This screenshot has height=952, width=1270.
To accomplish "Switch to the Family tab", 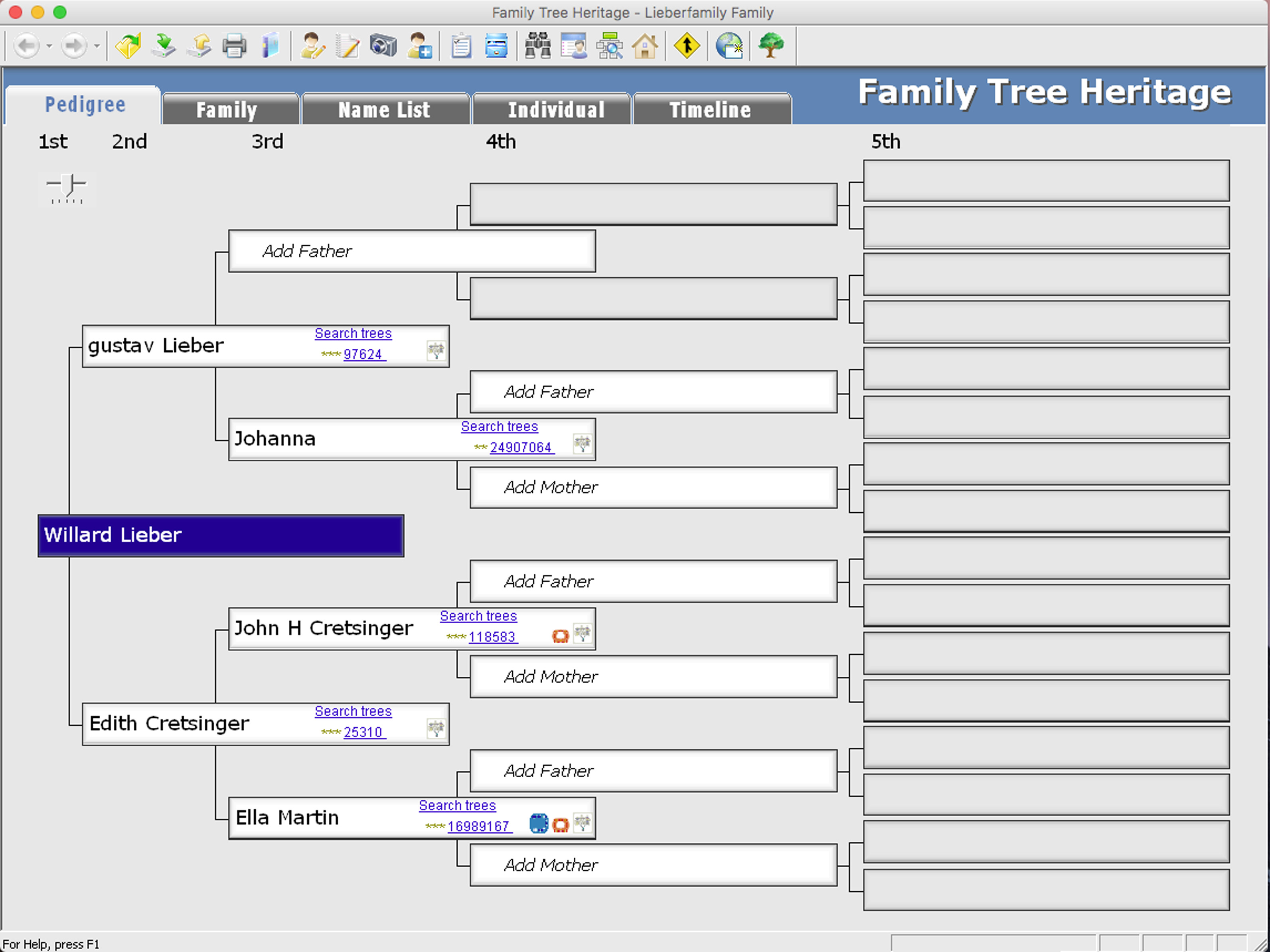I will 229,109.
